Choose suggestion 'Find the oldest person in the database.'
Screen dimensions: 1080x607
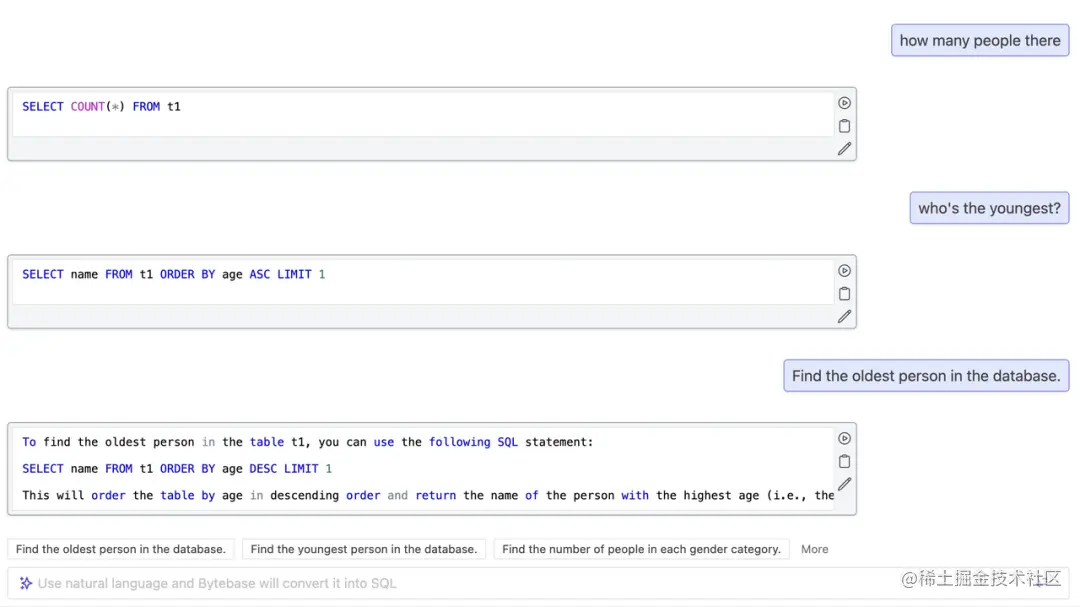pos(121,549)
